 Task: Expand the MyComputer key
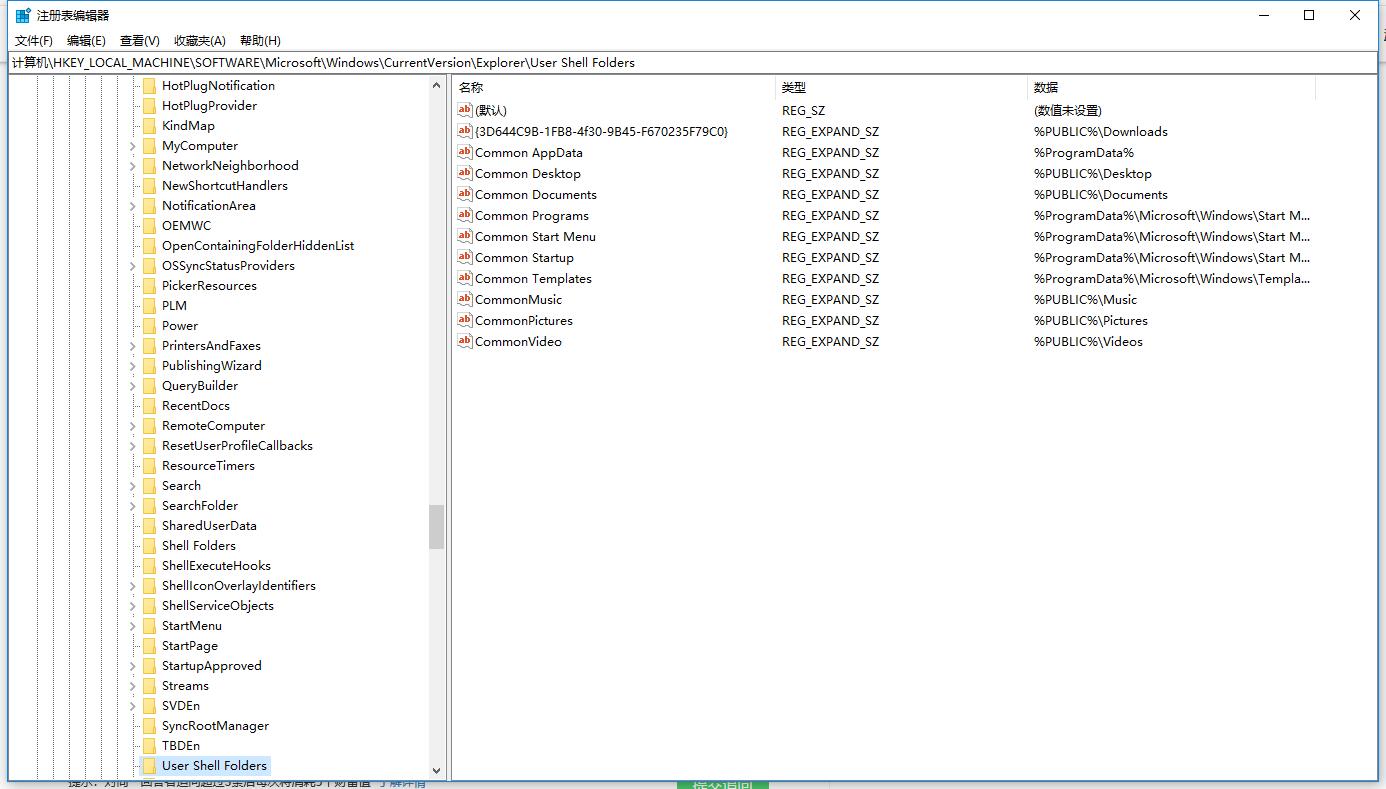[133, 146]
